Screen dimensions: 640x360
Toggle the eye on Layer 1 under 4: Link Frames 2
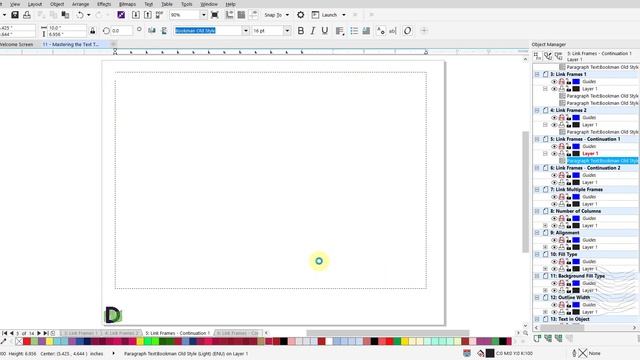pos(554,125)
